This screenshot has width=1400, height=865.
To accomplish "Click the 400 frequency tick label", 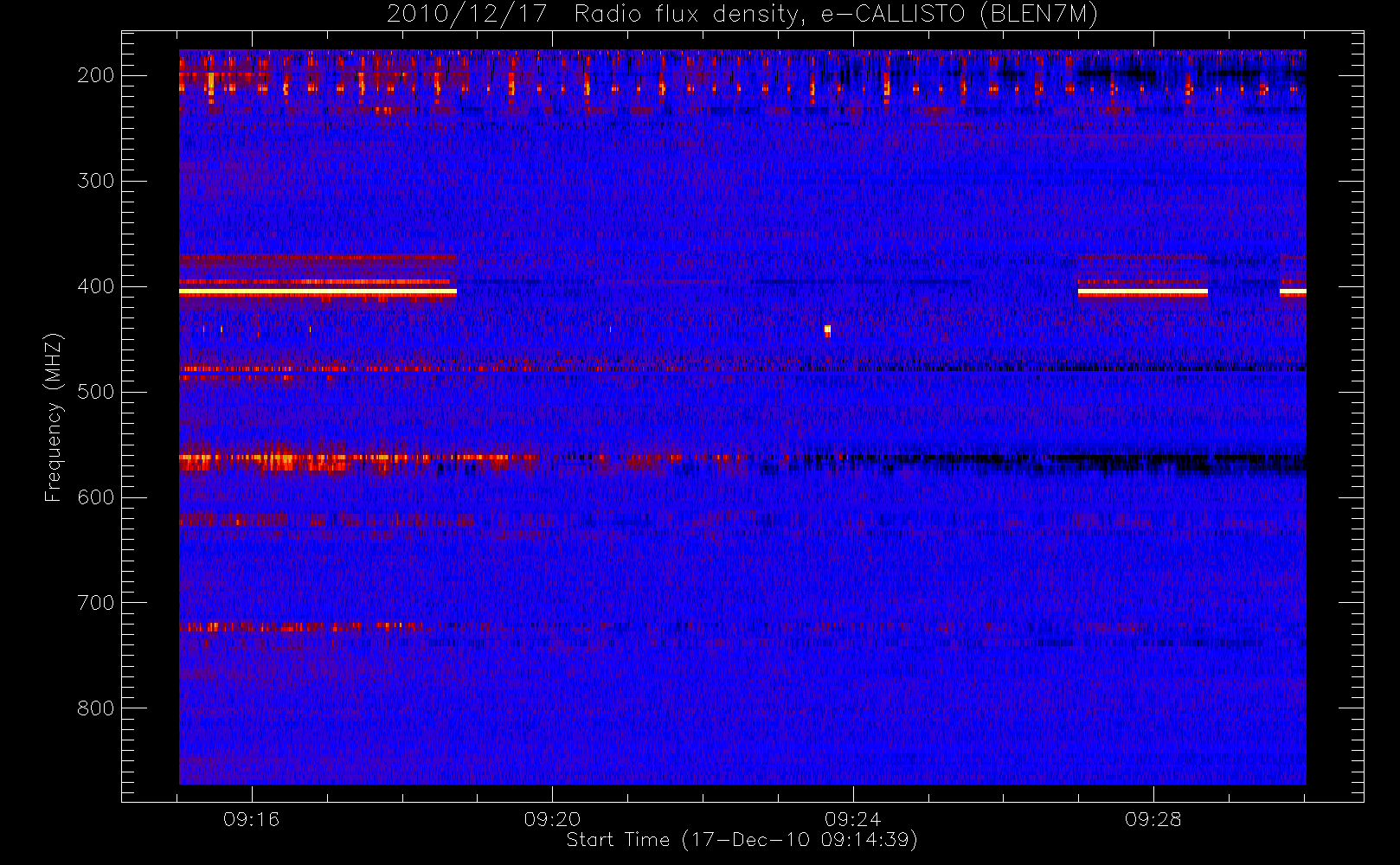I will click(96, 286).
